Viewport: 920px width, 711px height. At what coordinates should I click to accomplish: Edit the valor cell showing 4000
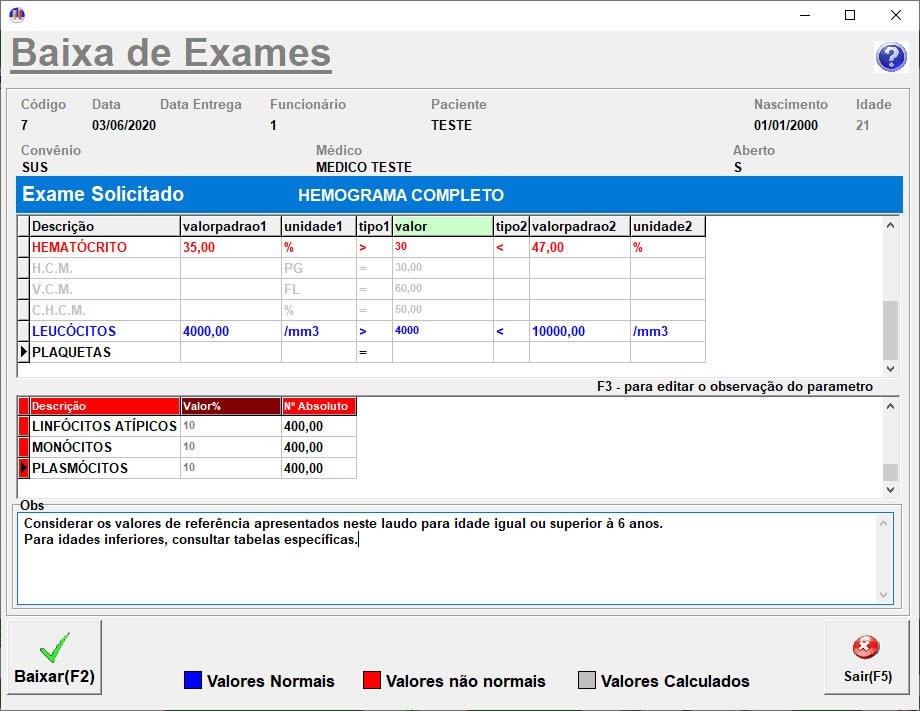pos(442,331)
